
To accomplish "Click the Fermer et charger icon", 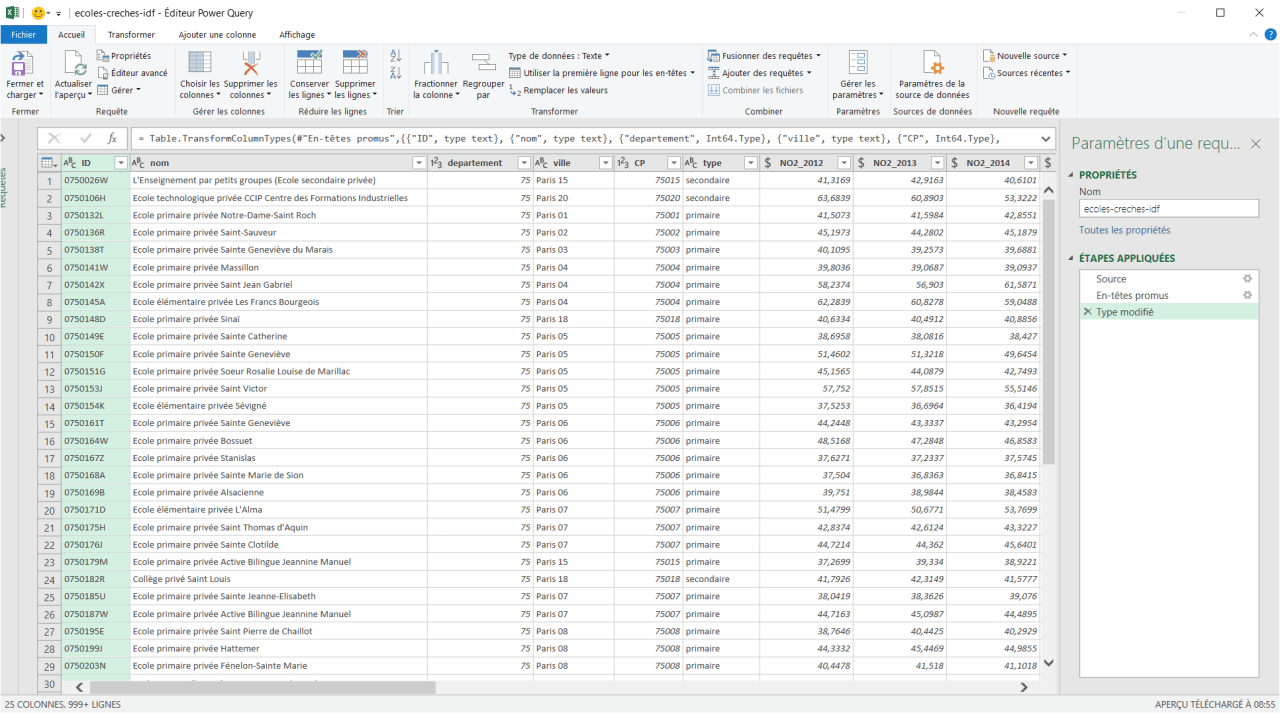I will (21, 63).
